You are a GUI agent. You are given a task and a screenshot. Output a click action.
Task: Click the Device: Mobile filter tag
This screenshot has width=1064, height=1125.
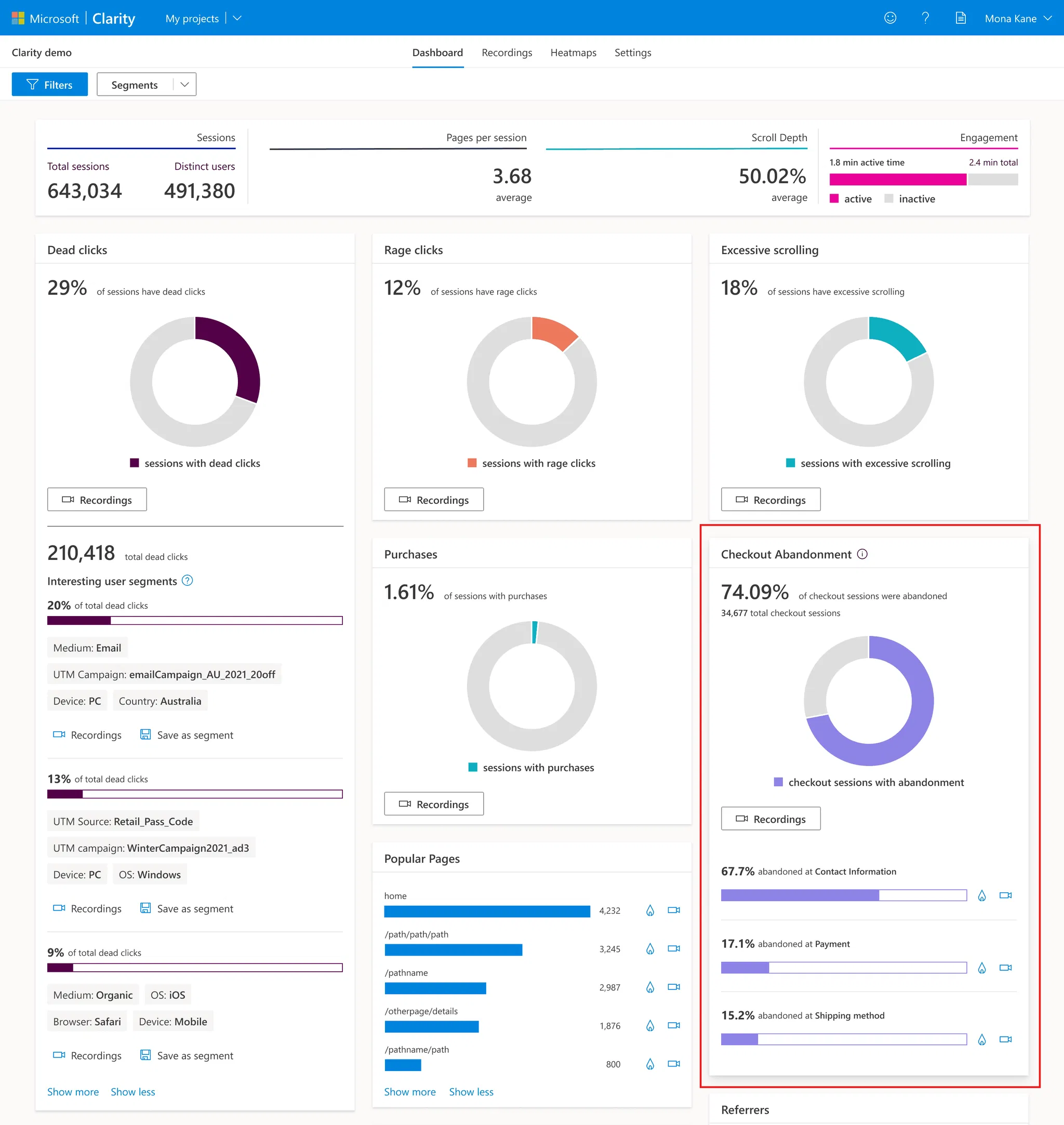[173, 1021]
